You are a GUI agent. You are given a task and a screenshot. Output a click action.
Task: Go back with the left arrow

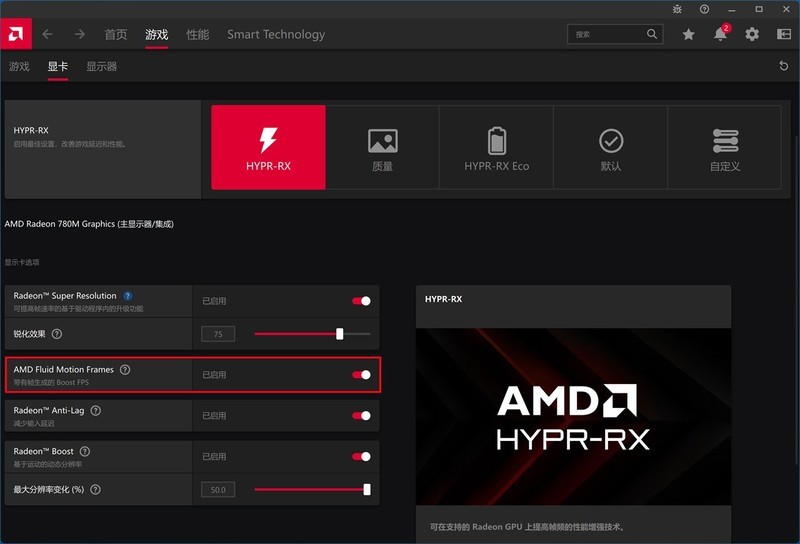point(47,34)
